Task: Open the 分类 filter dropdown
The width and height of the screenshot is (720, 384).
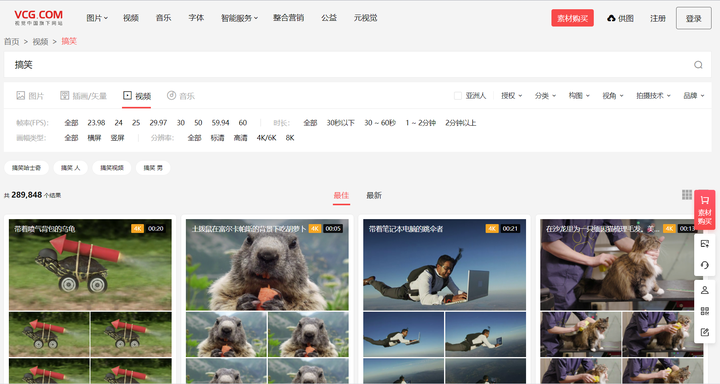Action: pyautogui.click(x=545, y=96)
